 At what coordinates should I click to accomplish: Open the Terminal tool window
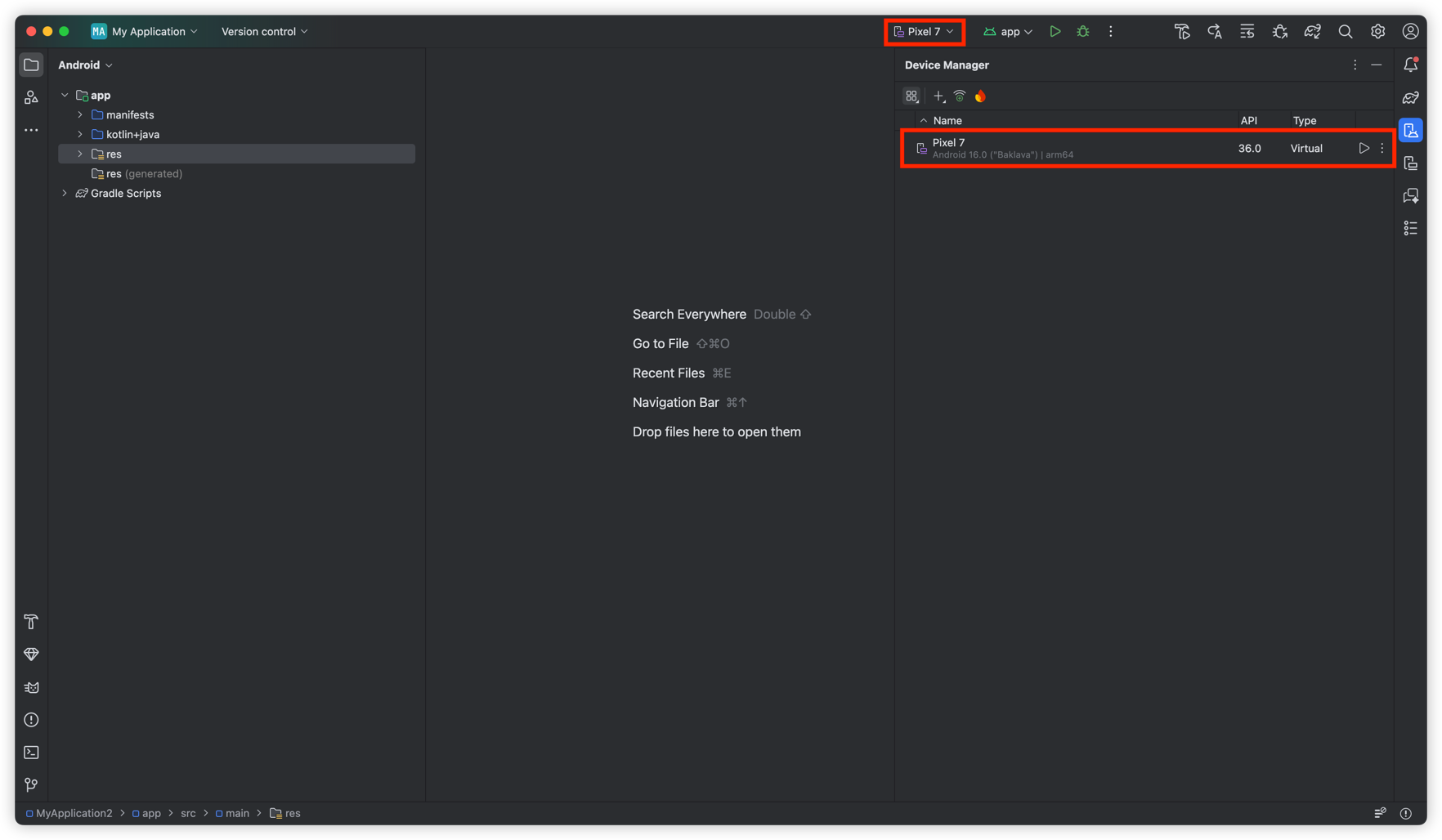pyautogui.click(x=31, y=753)
